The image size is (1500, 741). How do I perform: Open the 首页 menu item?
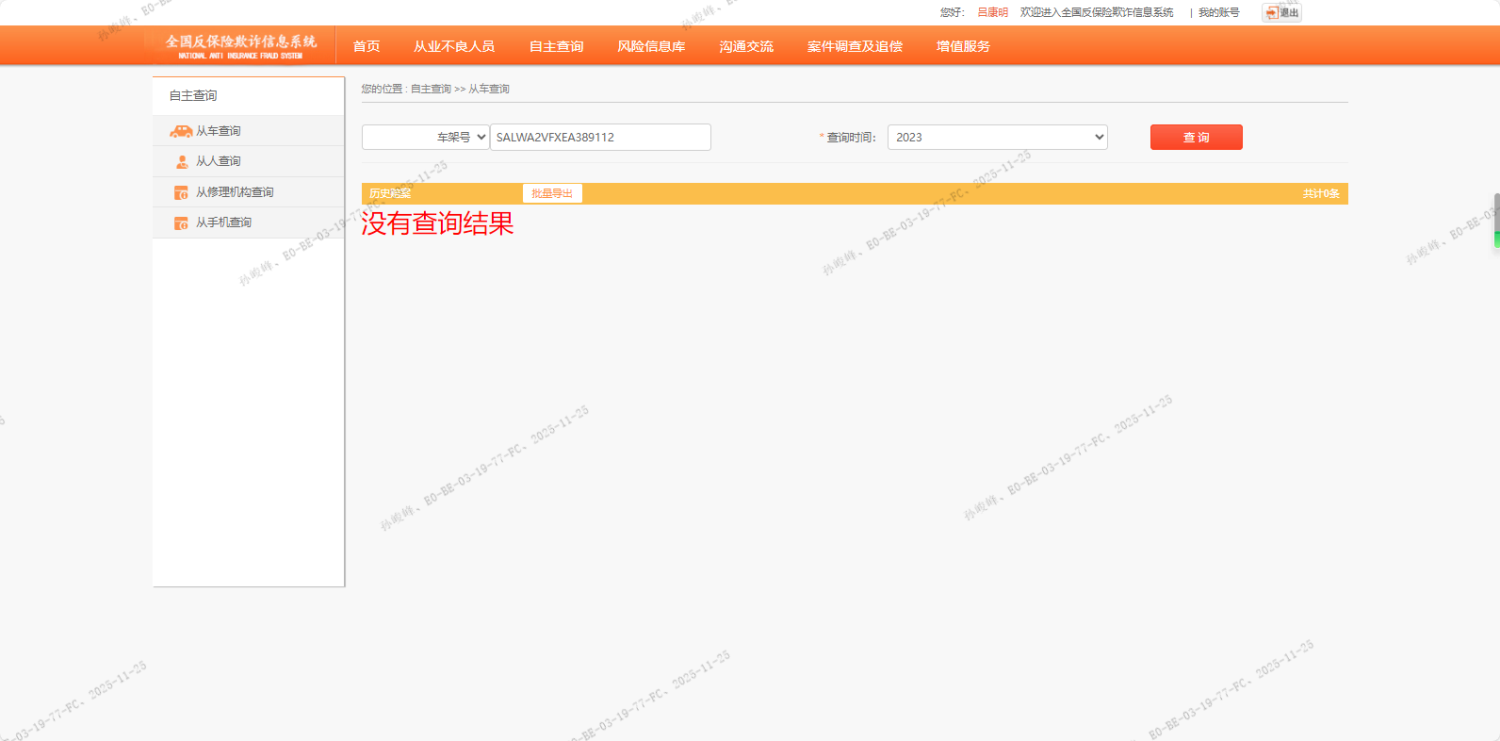pyautogui.click(x=366, y=46)
